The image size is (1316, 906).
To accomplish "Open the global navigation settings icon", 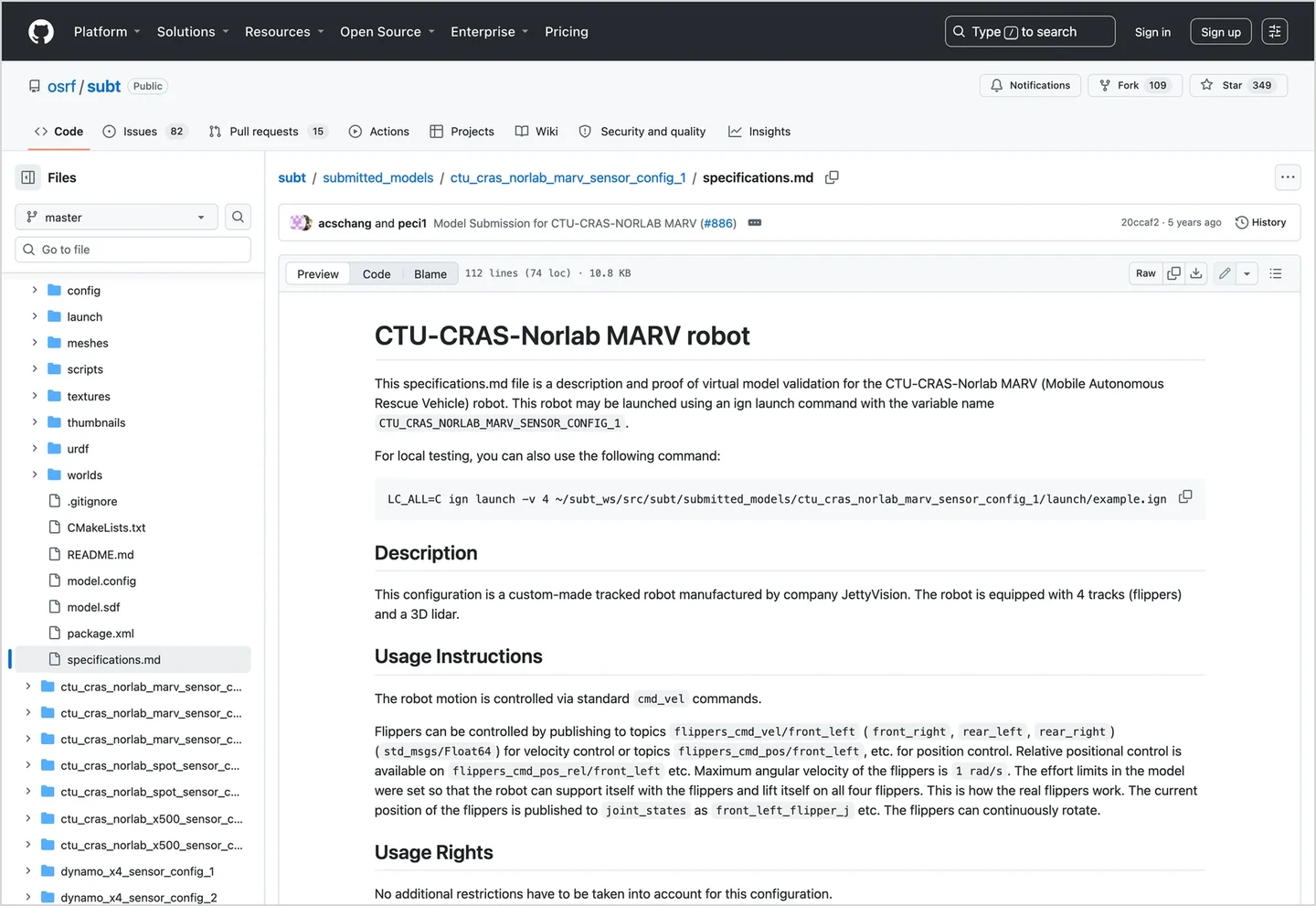I will (1275, 32).
